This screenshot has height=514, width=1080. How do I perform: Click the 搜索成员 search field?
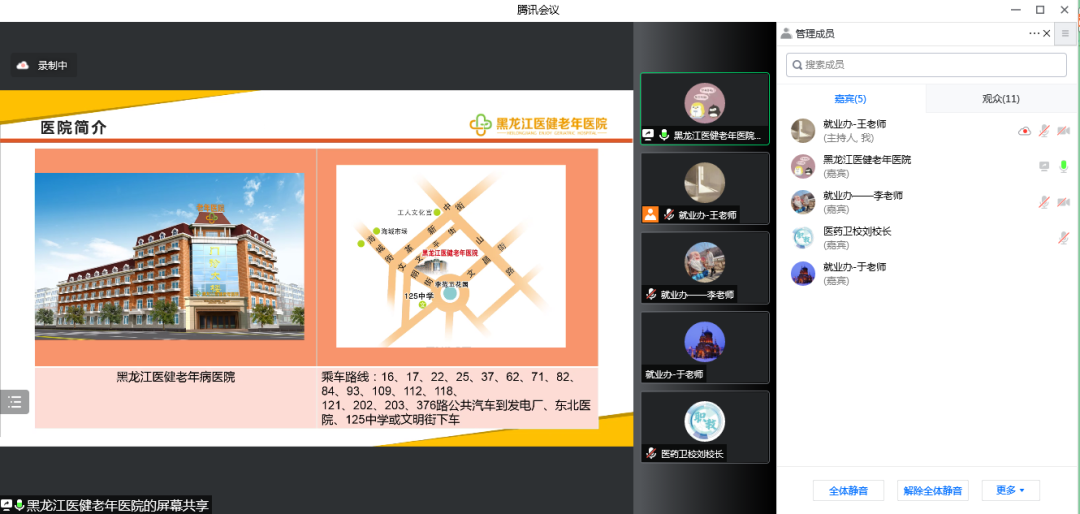click(926, 65)
